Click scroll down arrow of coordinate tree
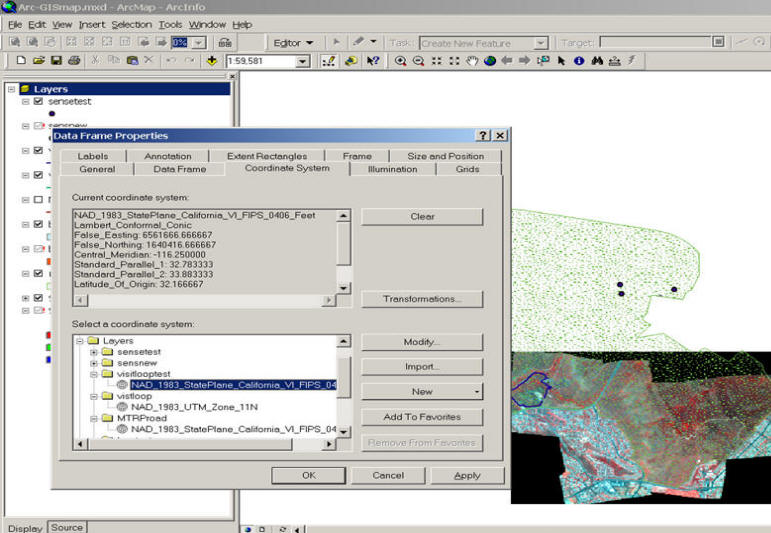 (x=344, y=432)
